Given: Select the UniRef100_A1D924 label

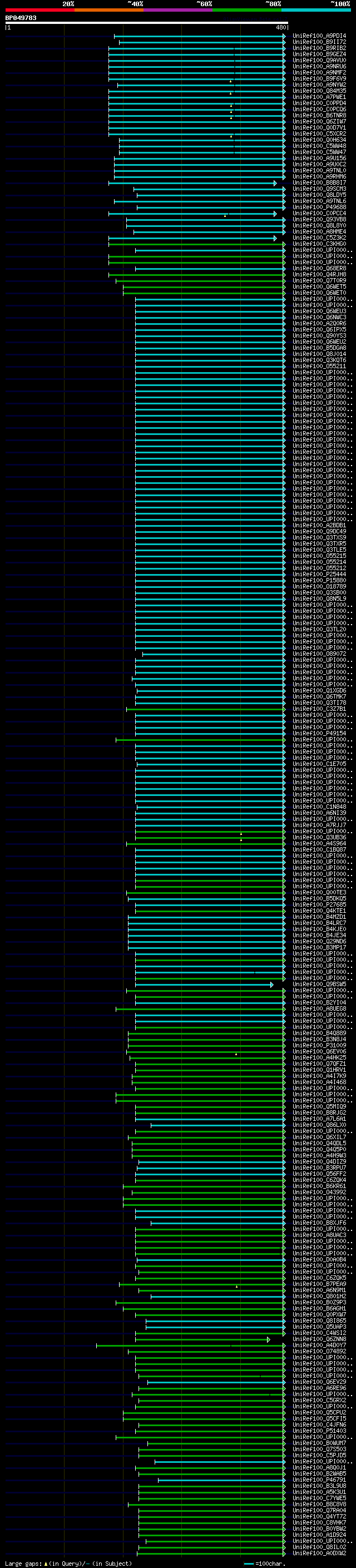Looking at the screenshot, I should pyautogui.click(x=319, y=1535).
